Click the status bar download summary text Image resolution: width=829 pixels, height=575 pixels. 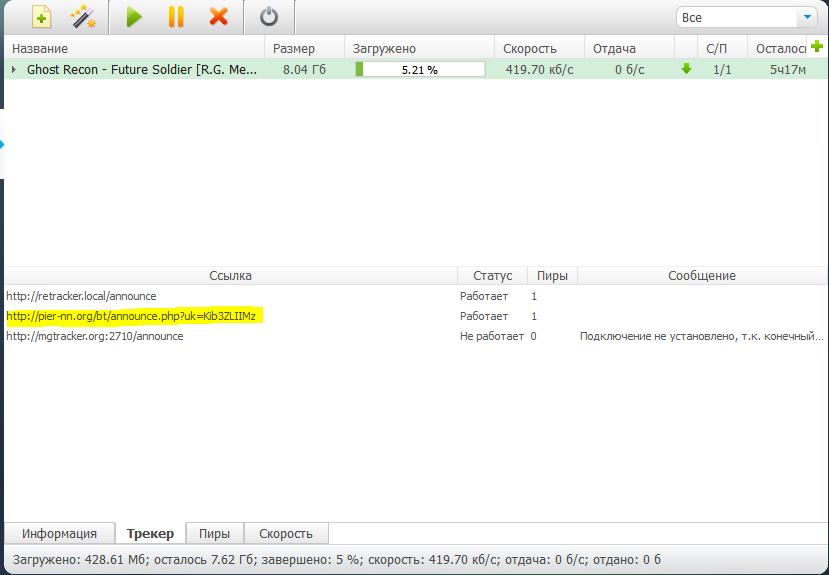[x=337, y=559]
